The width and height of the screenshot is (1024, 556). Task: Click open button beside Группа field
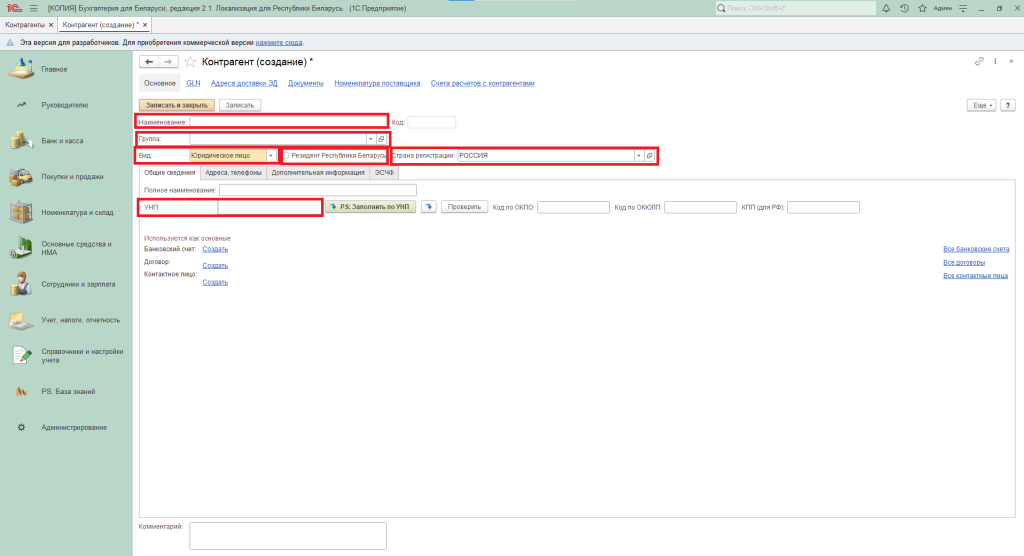(x=381, y=139)
